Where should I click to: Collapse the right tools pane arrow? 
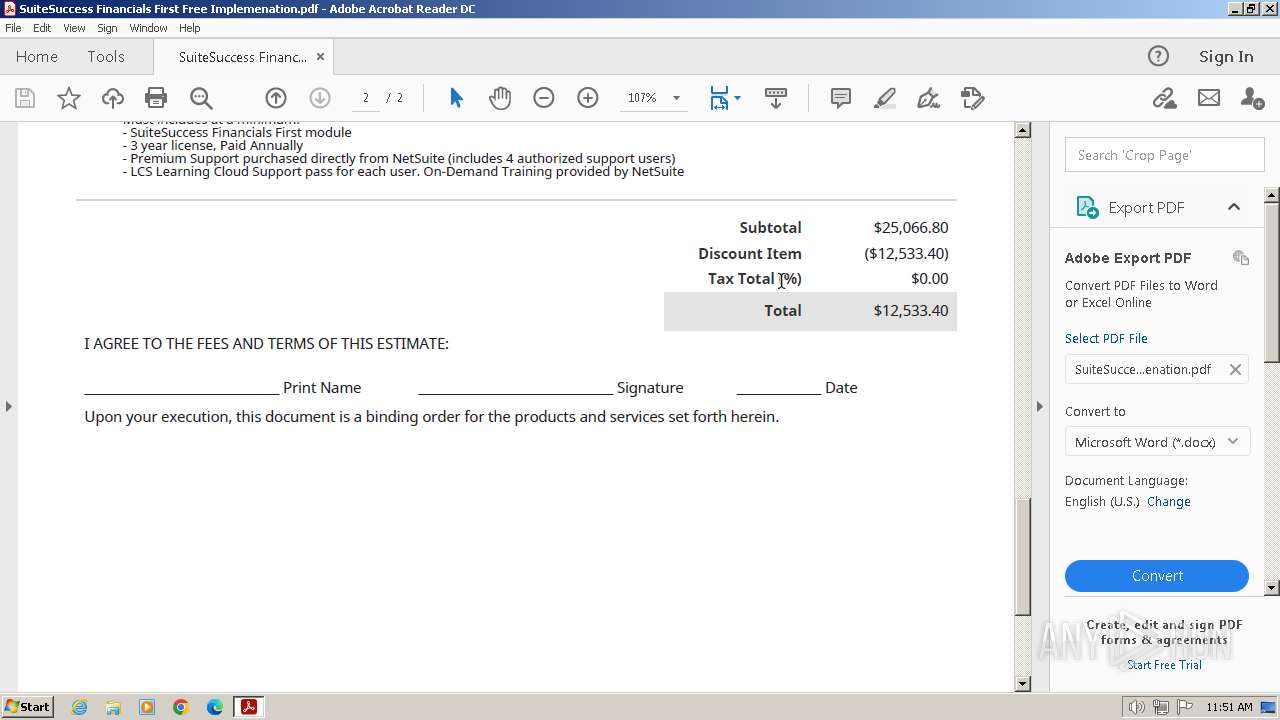pyautogui.click(x=1039, y=406)
